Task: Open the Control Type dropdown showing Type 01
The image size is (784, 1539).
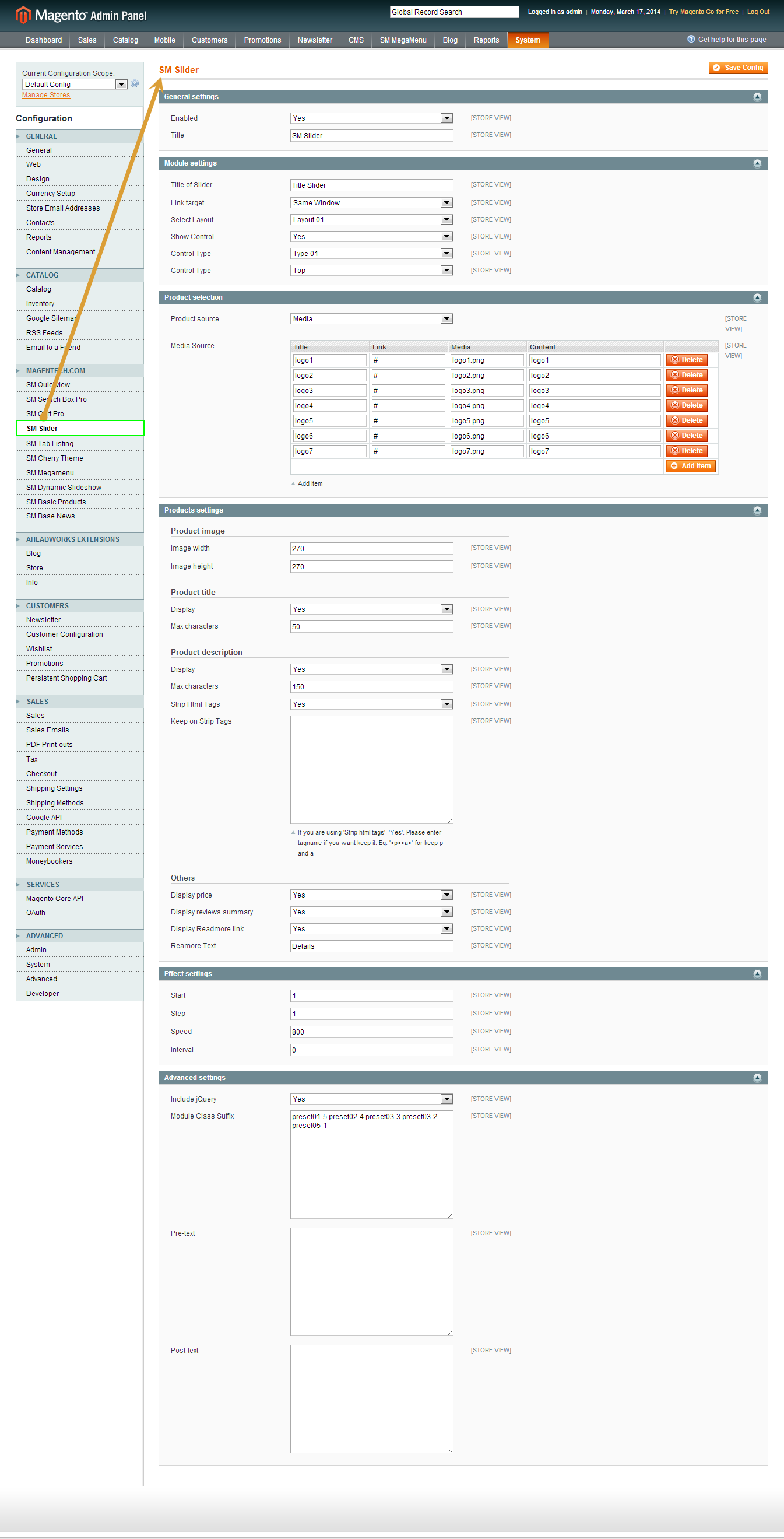Action: click(x=371, y=254)
